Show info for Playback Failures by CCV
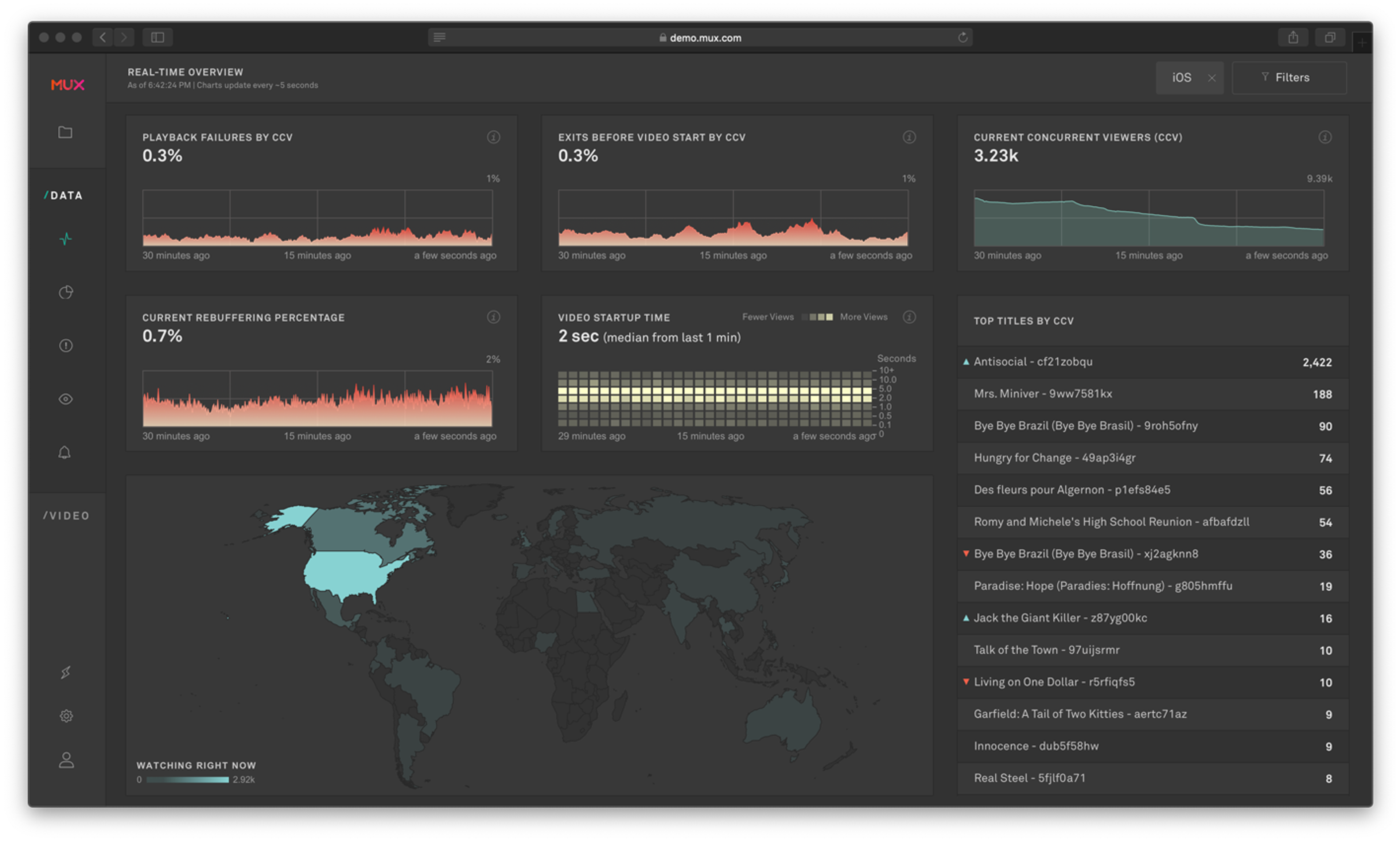1400x841 pixels. click(493, 137)
